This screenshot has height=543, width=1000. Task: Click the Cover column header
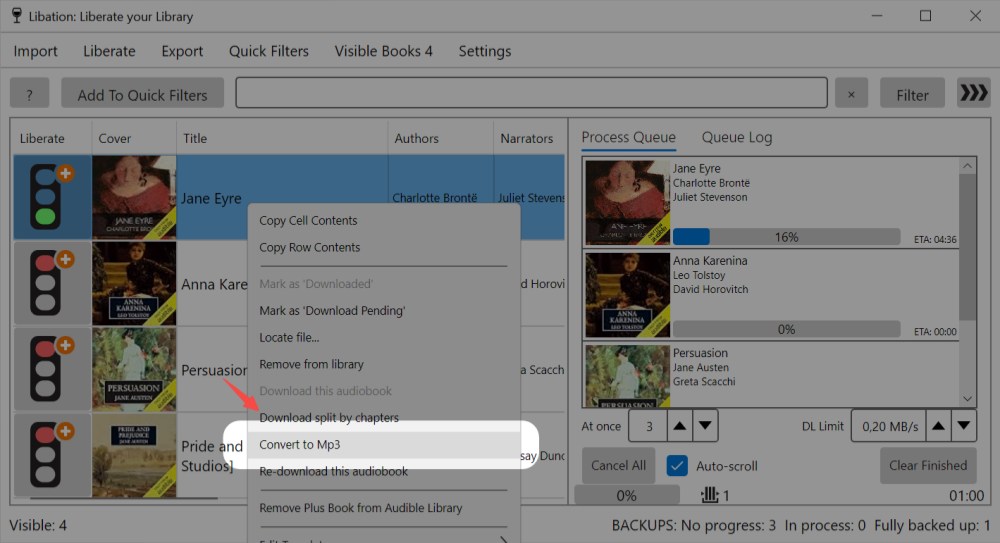(x=134, y=138)
